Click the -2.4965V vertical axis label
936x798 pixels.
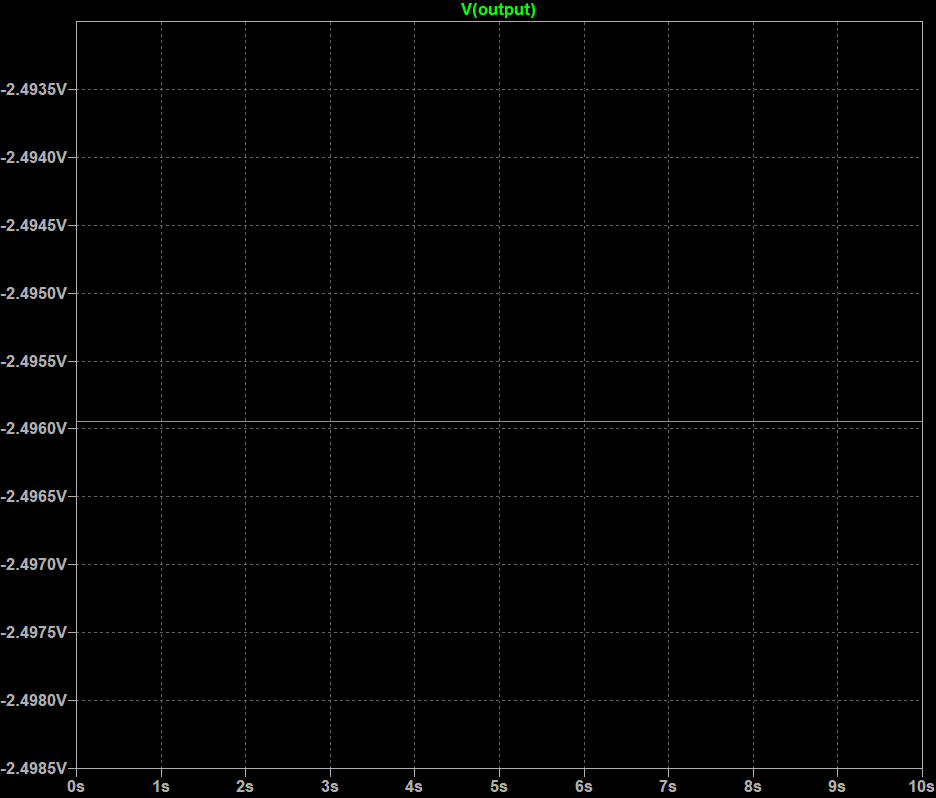click(34, 496)
